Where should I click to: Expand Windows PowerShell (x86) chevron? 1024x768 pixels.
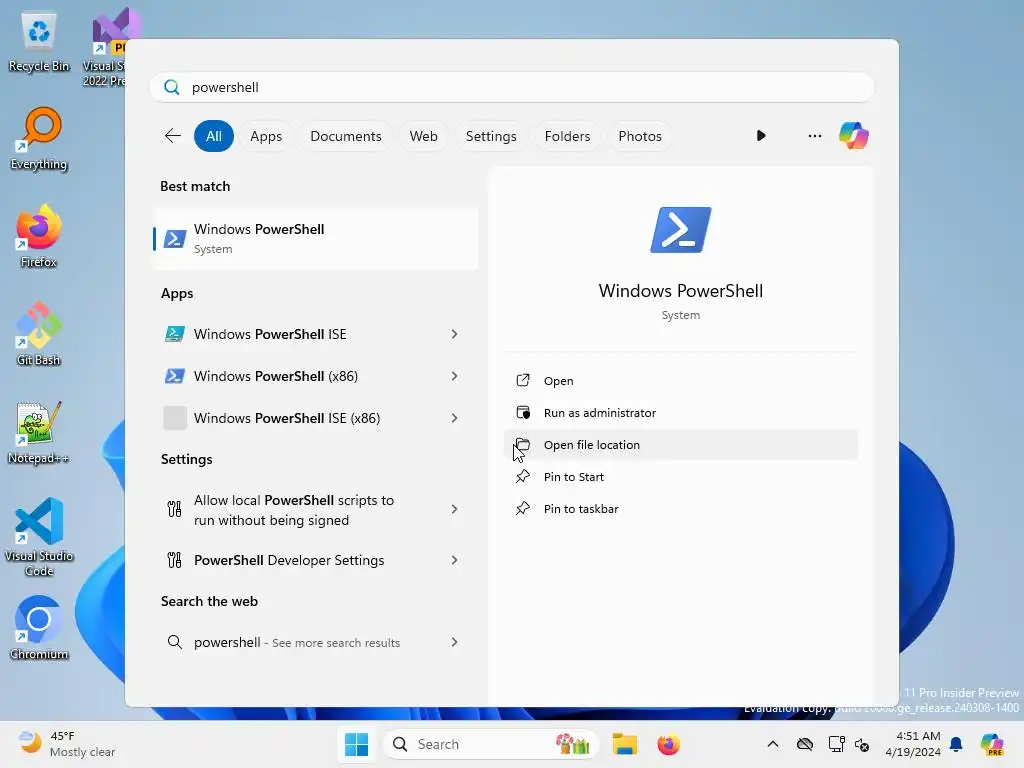455,376
